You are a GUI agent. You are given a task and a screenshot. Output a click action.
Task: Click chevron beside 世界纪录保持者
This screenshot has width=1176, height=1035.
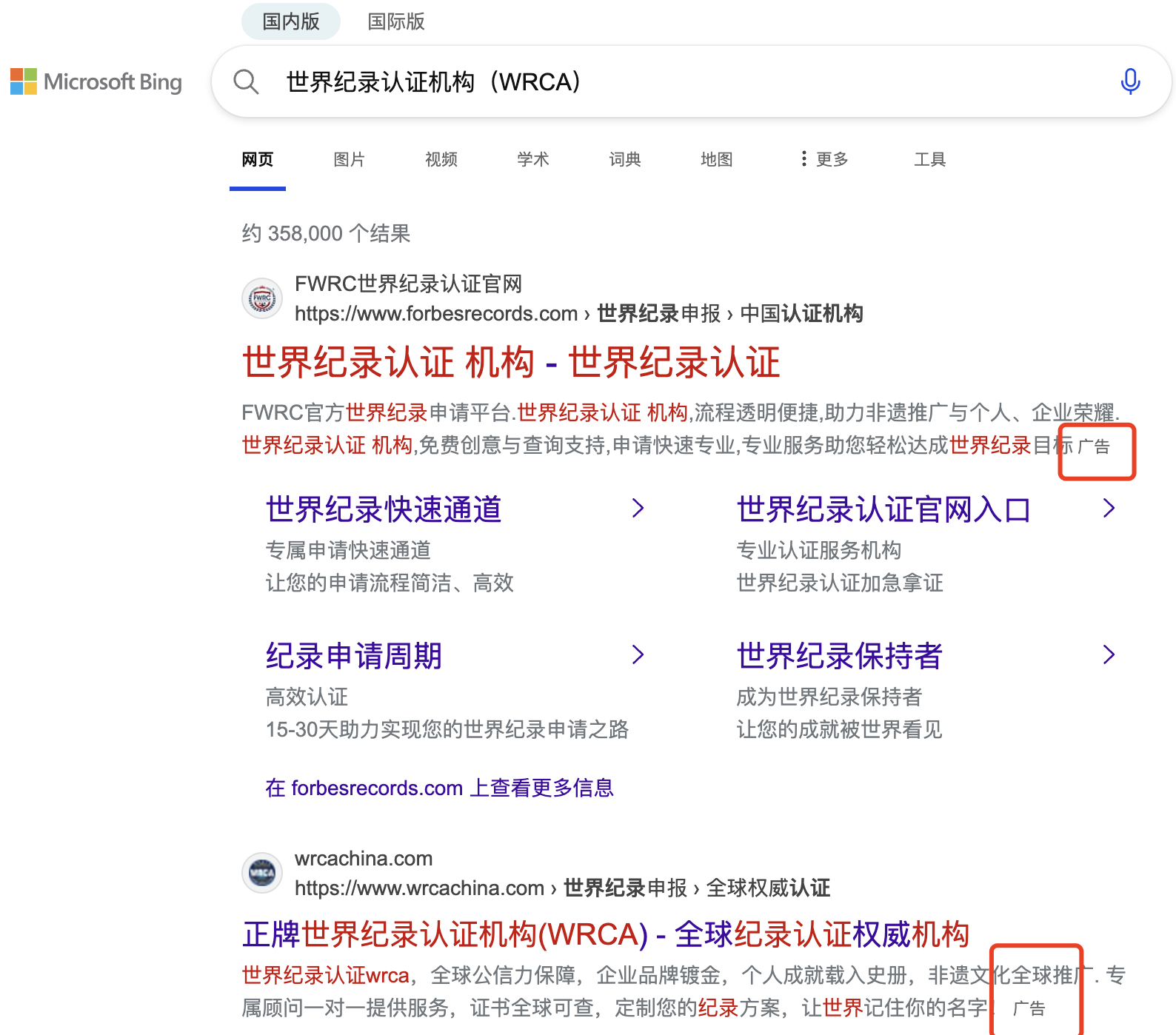pyautogui.click(x=1109, y=654)
